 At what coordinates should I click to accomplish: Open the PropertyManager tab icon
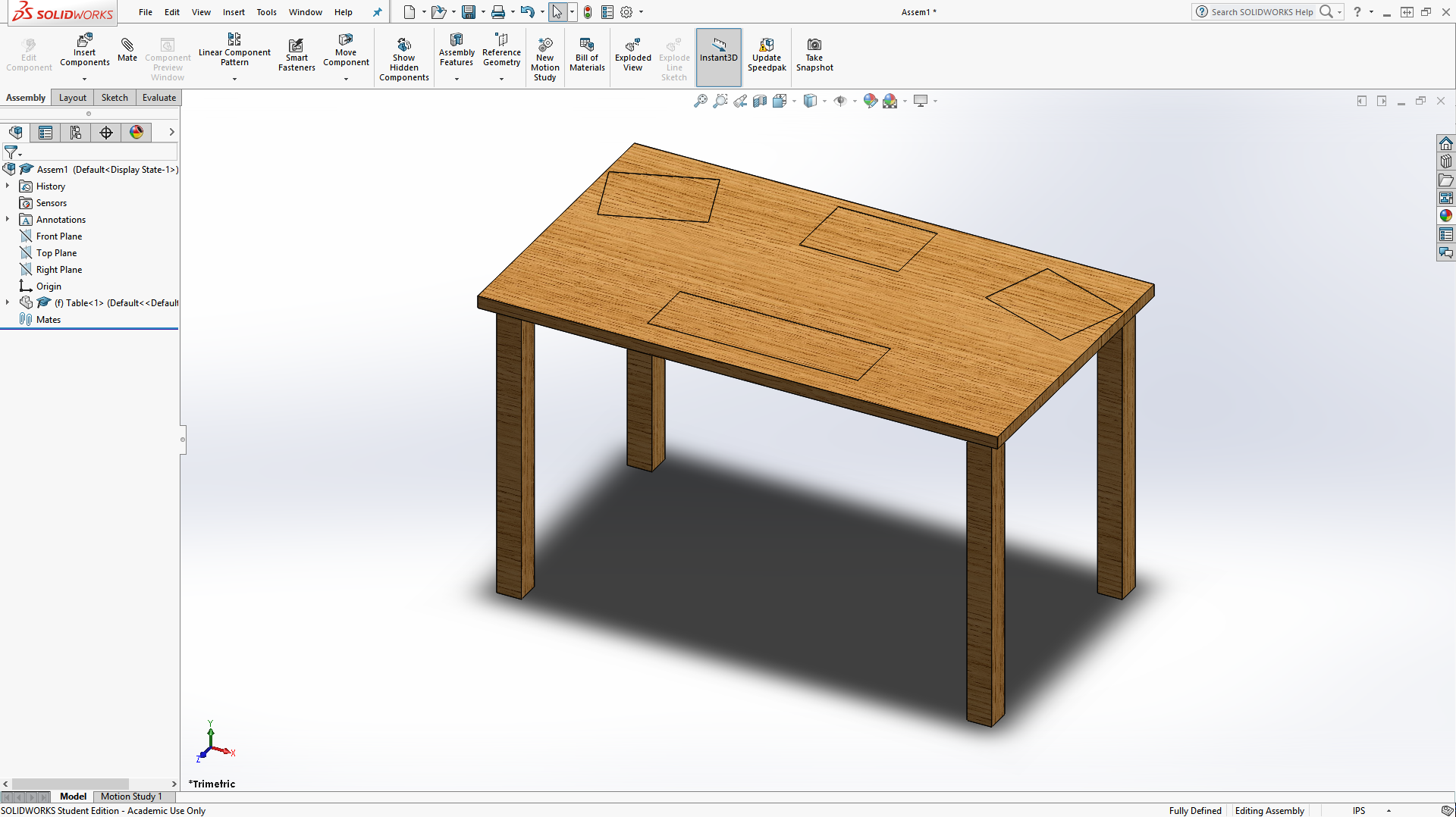click(45, 133)
